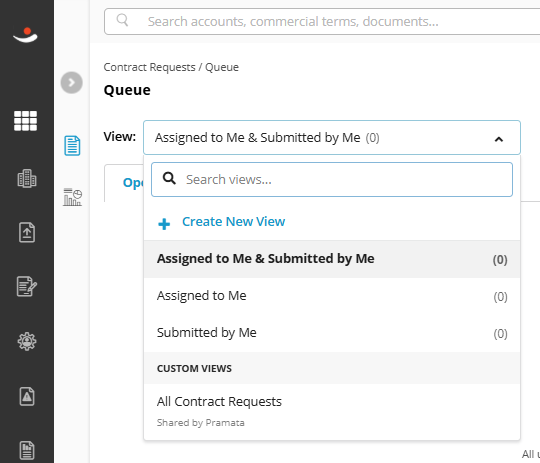The width and height of the screenshot is (540, 463).
Task: Click the Contract Requests breadcrumb
Action: [x=149, y=67]
